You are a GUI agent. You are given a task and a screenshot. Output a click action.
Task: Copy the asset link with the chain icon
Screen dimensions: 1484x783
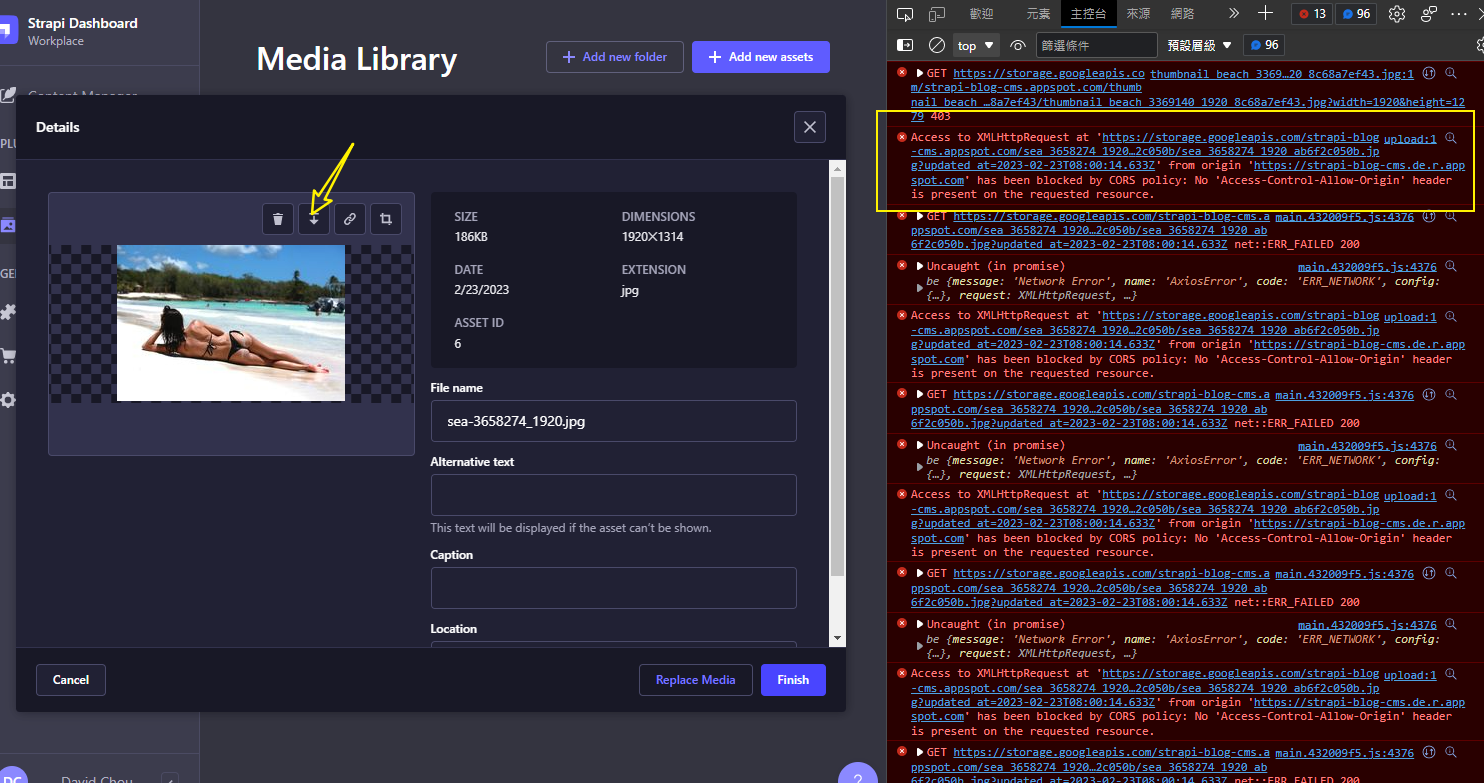349,219
